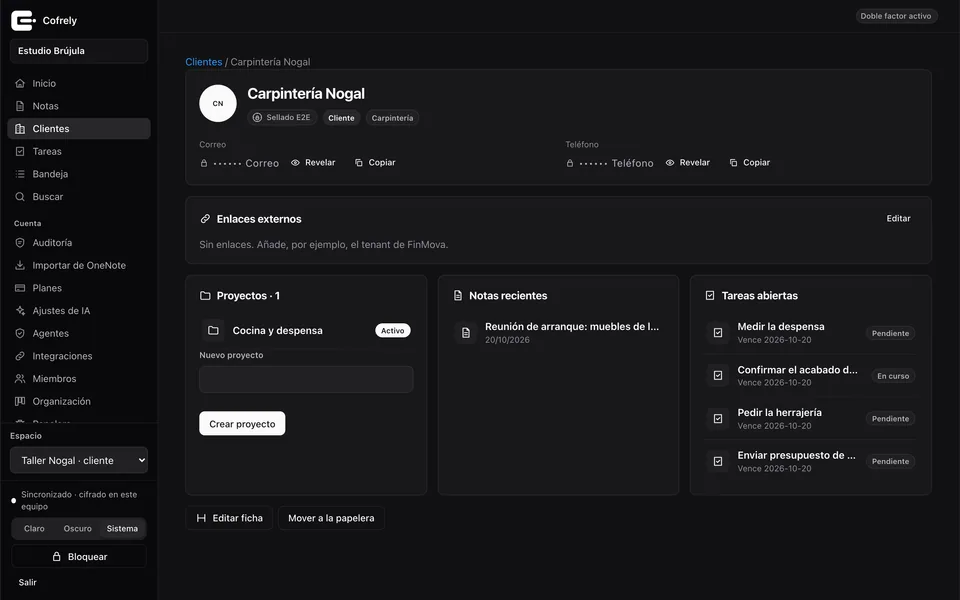Click the Sellado E2E badge

[282, 118]
